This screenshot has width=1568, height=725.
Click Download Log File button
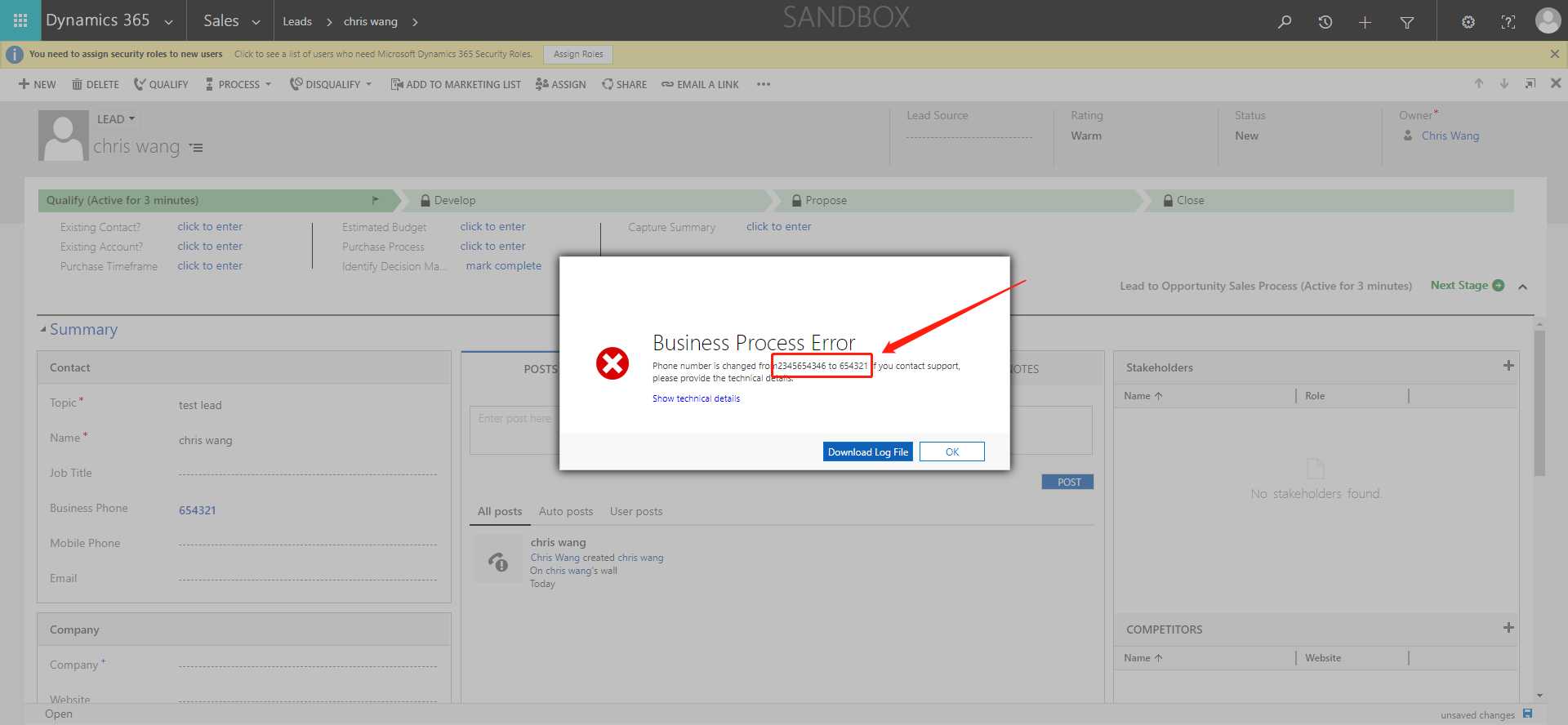(867, 451)
